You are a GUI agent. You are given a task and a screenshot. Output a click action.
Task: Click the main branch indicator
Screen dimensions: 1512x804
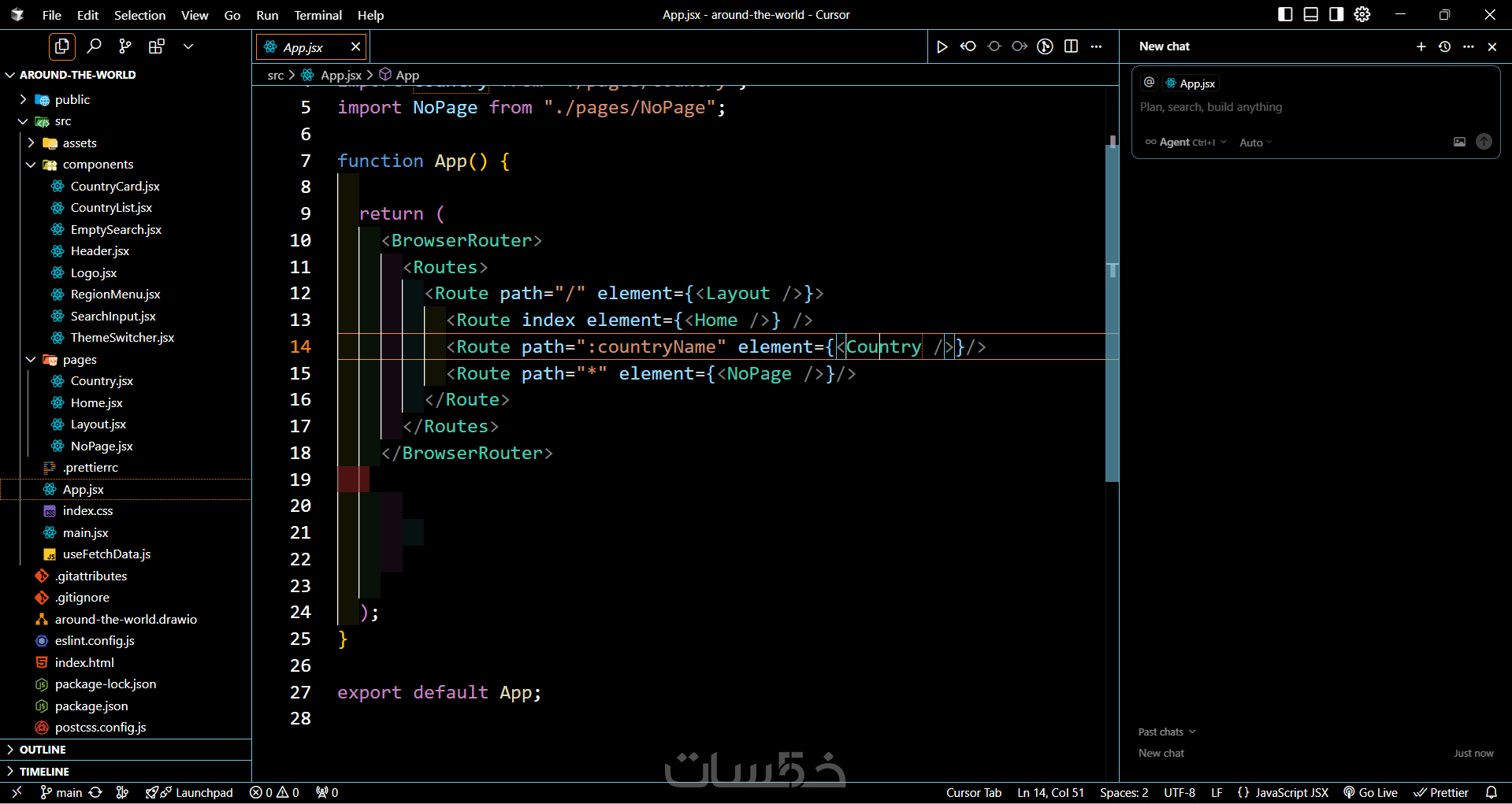tap(61, 792)
